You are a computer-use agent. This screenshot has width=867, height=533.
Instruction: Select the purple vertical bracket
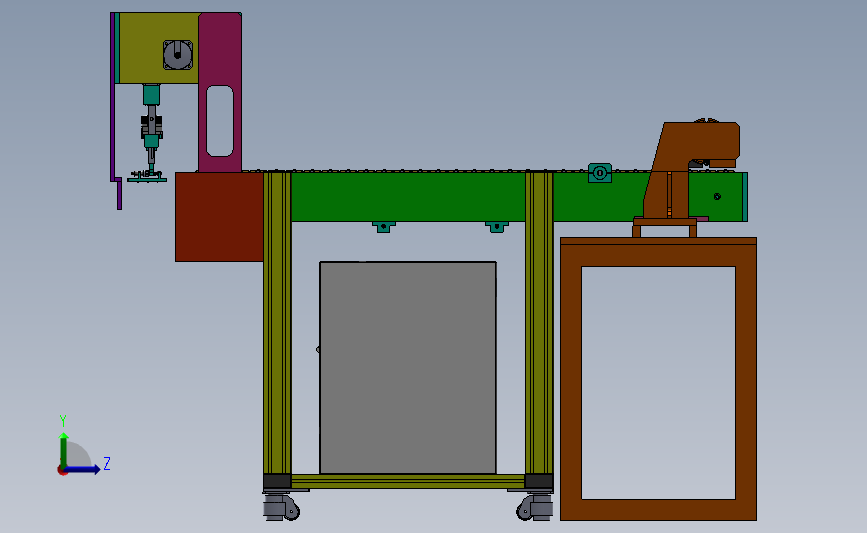pyautogui.click(x=113, y=97)
